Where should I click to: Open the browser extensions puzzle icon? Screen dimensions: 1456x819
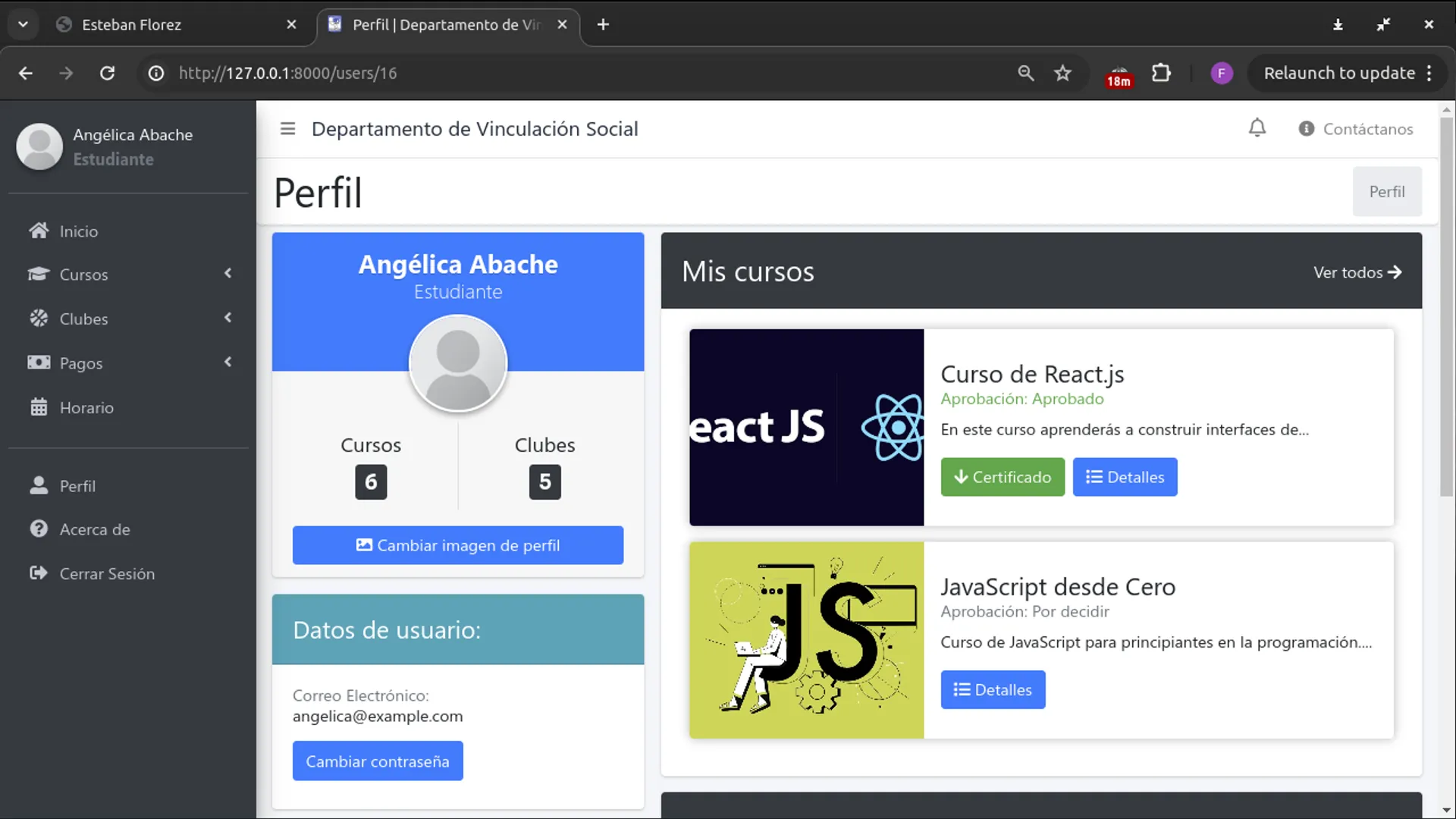click(x=1161, y=74)
